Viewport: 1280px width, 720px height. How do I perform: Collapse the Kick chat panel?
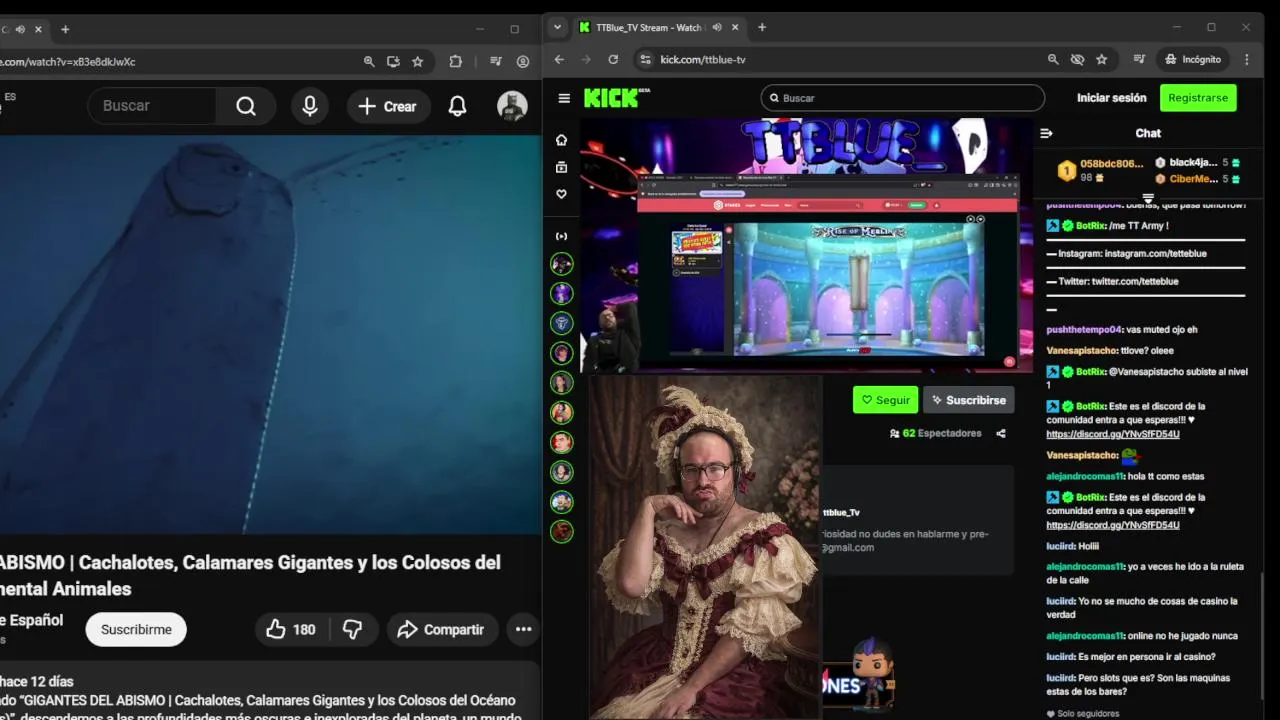click(x=1046, y=133)
